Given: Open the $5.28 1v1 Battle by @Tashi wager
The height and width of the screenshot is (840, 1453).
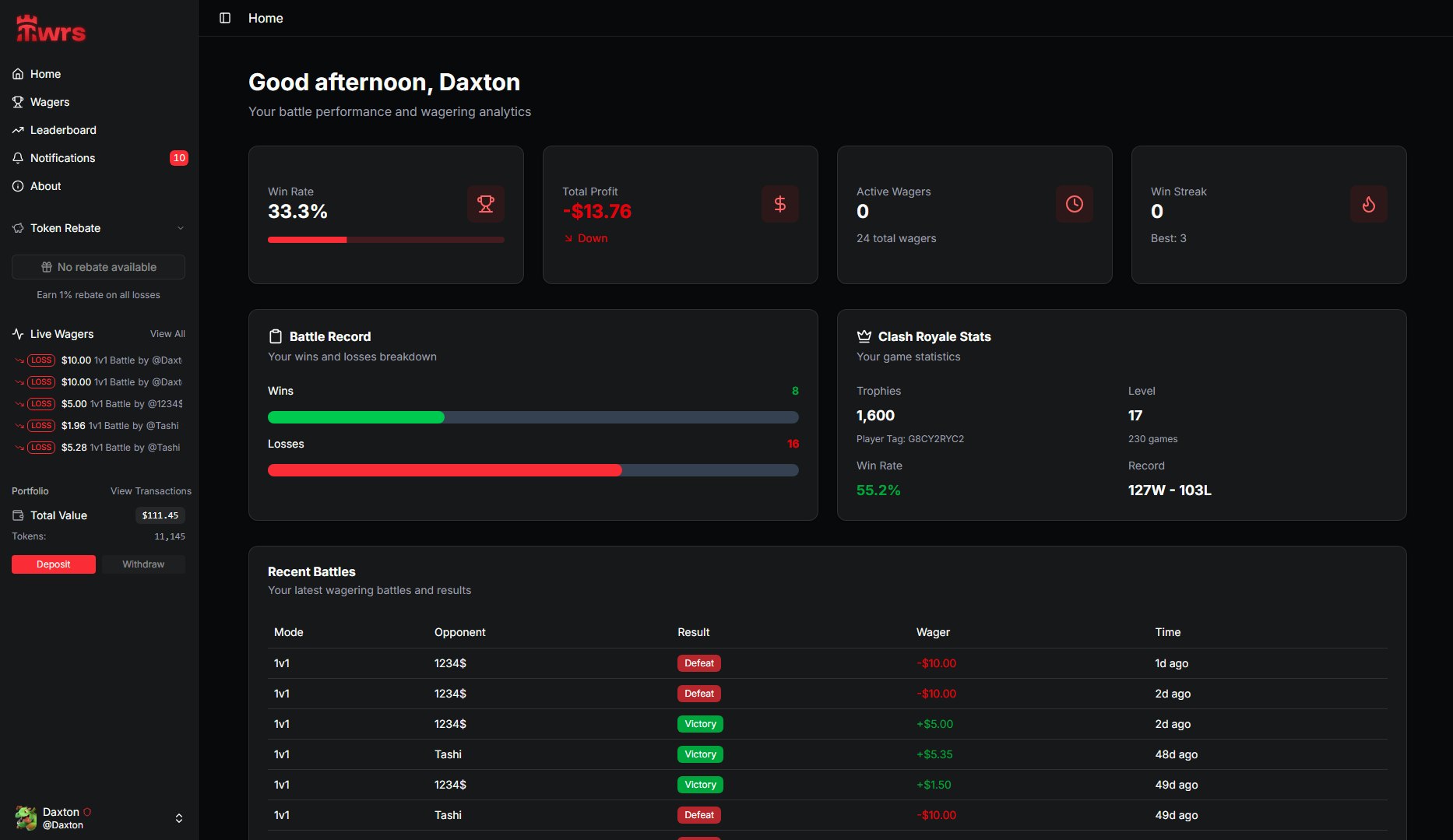Looking at the screenshot, I should click(99, 448).
